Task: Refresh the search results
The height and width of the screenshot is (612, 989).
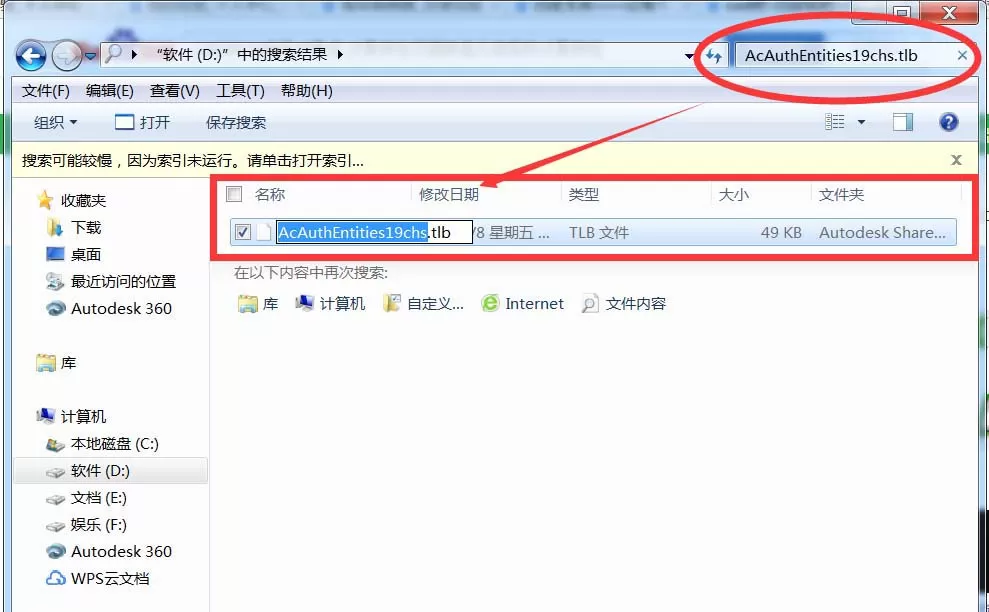Action: pos(713,56)
